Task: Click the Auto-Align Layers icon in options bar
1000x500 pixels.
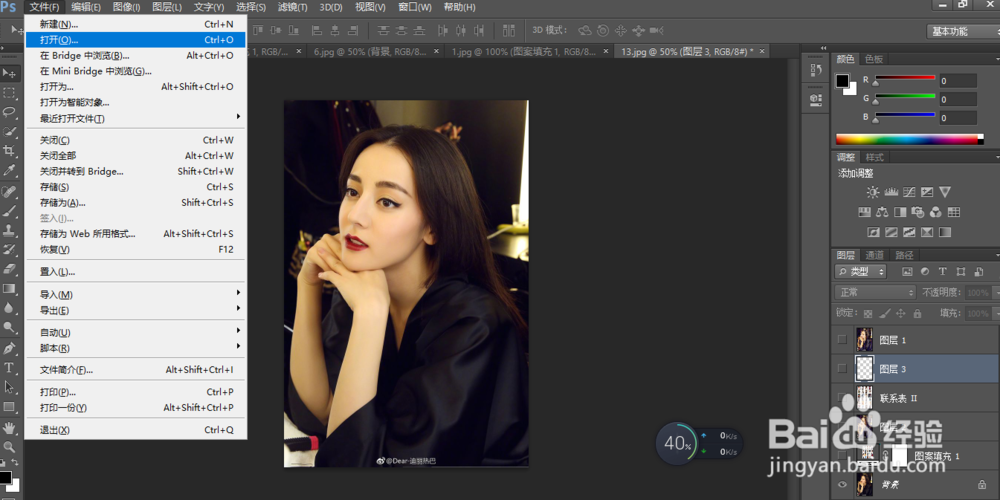Action: pos(509,31)
